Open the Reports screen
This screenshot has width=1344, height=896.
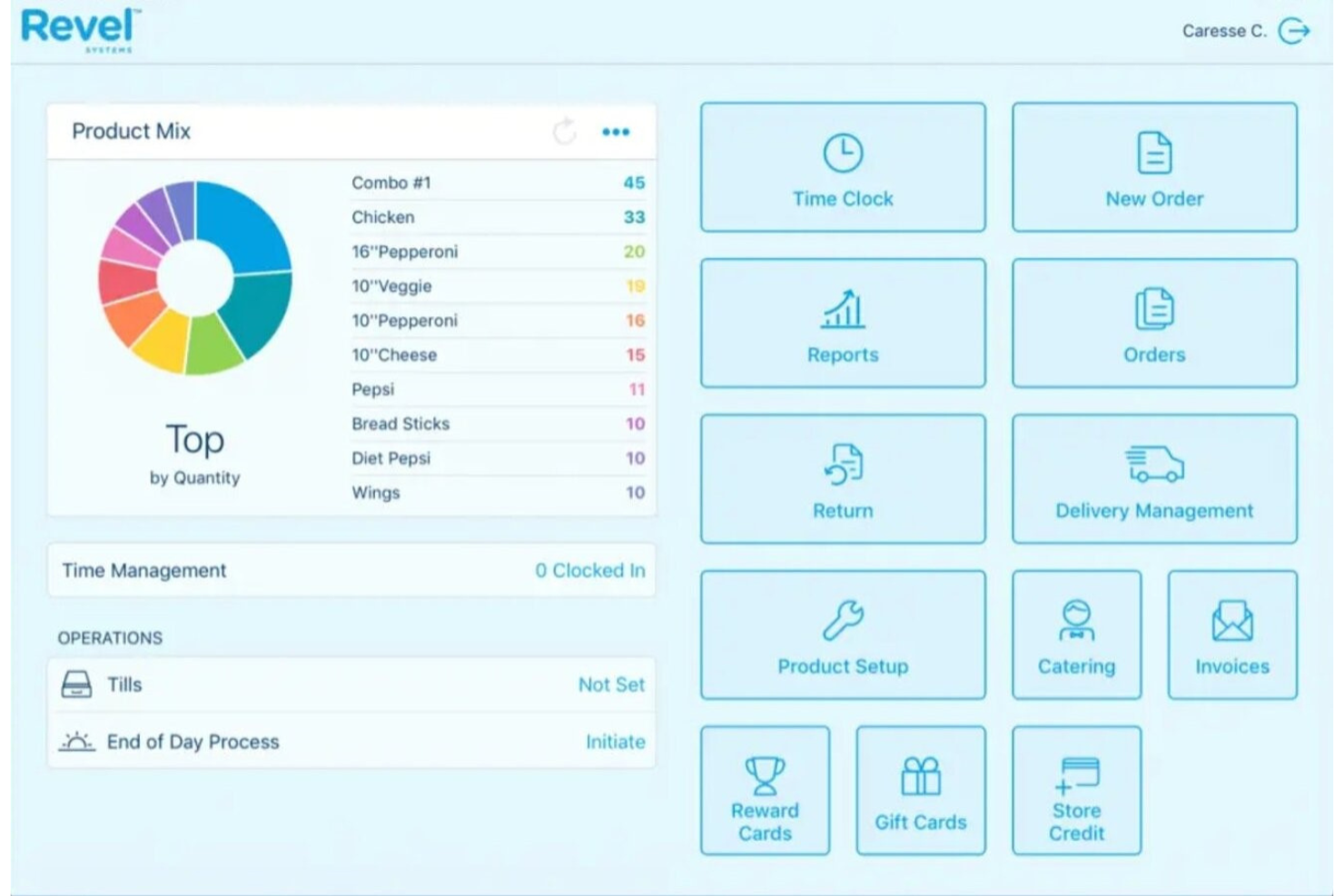click(841, 323)
